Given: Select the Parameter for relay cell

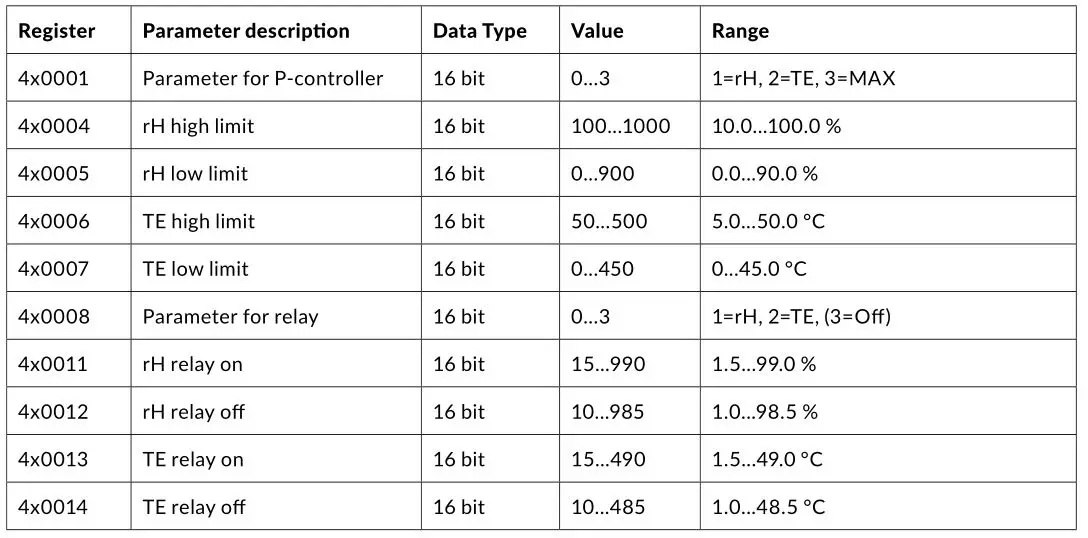Looking at the screenshot, I should tap(231, 317).
